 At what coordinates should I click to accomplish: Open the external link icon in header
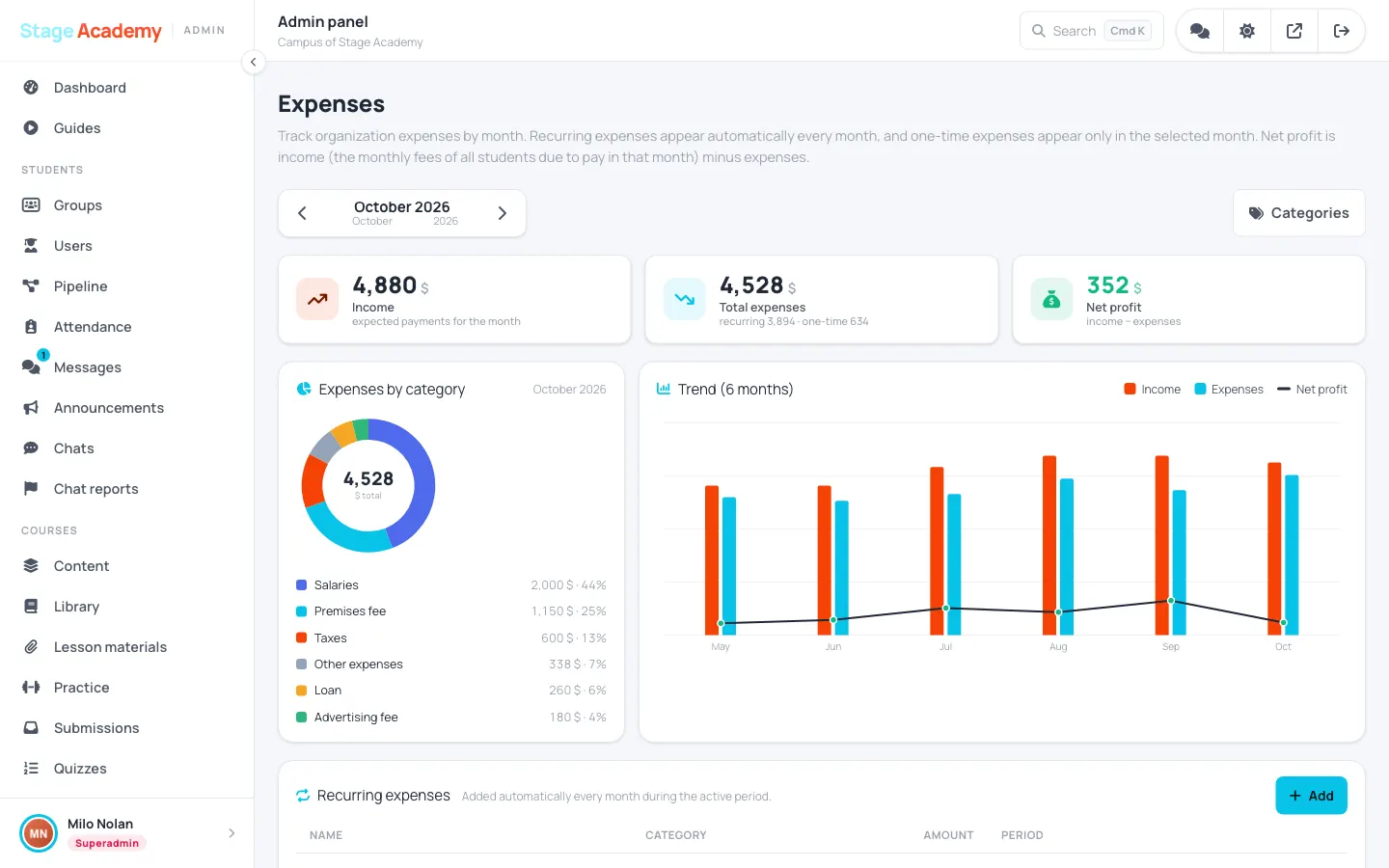point(1294,31)
